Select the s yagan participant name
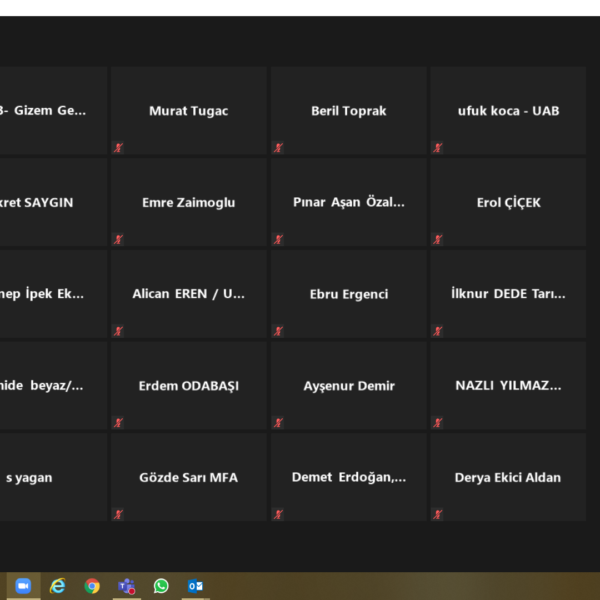Screen dimensions: 600x600 [29, 478]
